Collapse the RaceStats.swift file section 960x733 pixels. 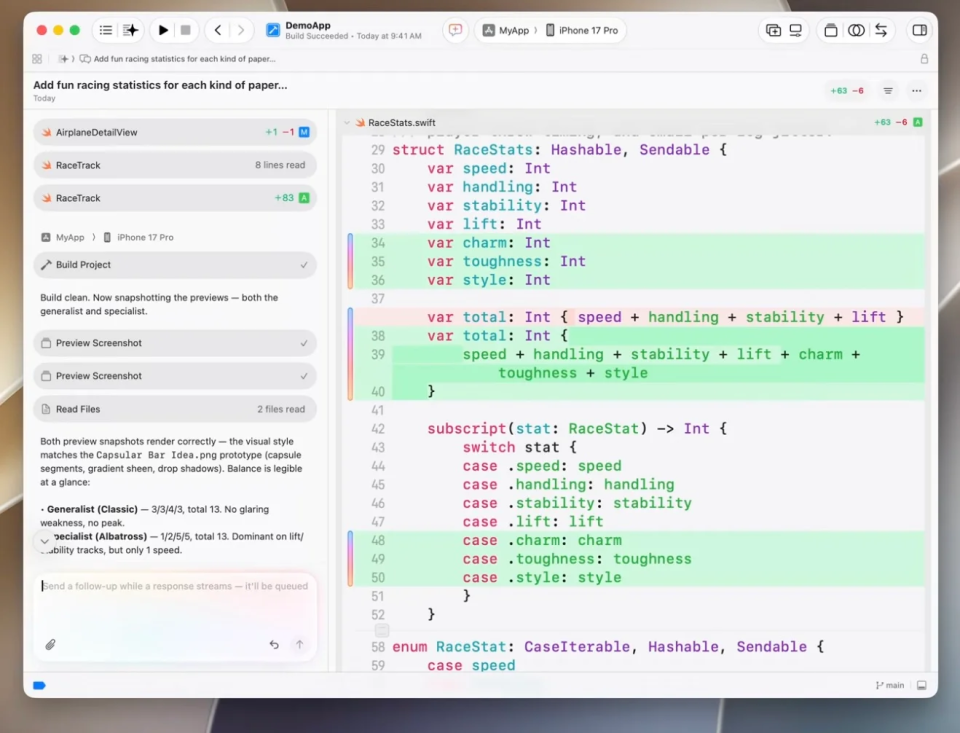coord(347,122)
